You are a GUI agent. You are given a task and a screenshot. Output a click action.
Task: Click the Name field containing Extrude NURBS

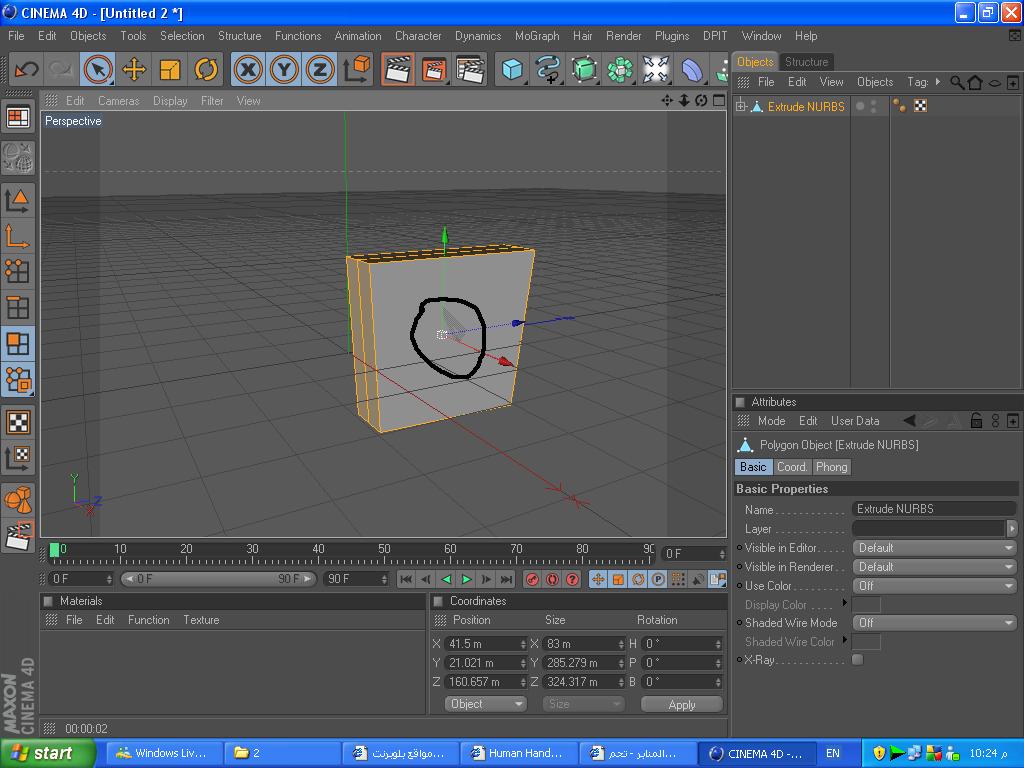coord(935,509)
